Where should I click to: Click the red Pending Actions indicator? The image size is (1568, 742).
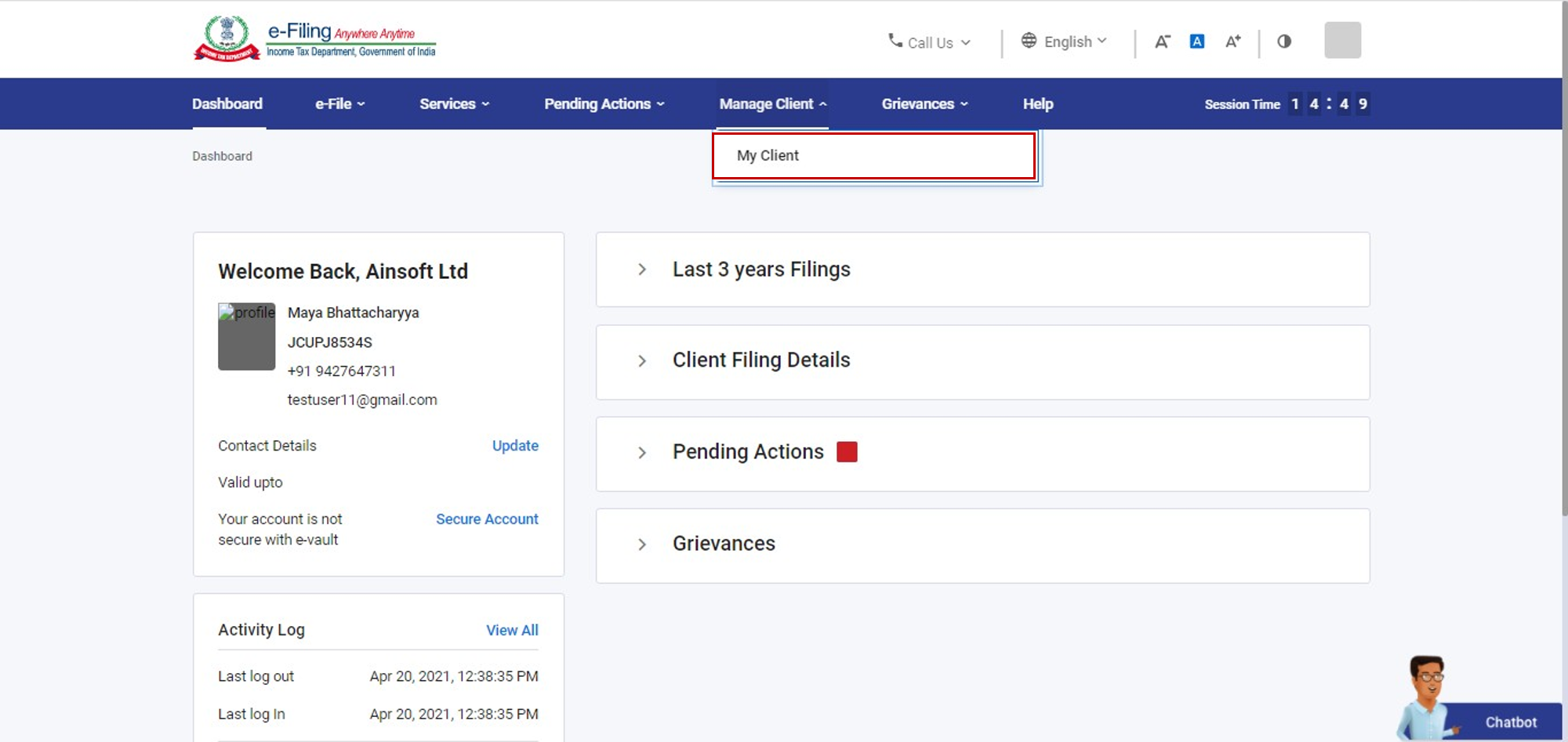coord(847,452)
